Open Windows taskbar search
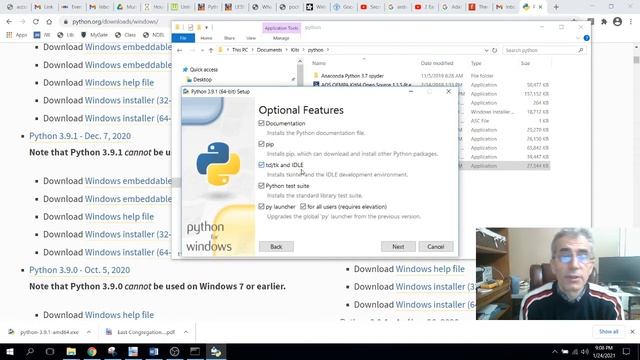The height and width of the screenshot is (360, 640). 30,351
